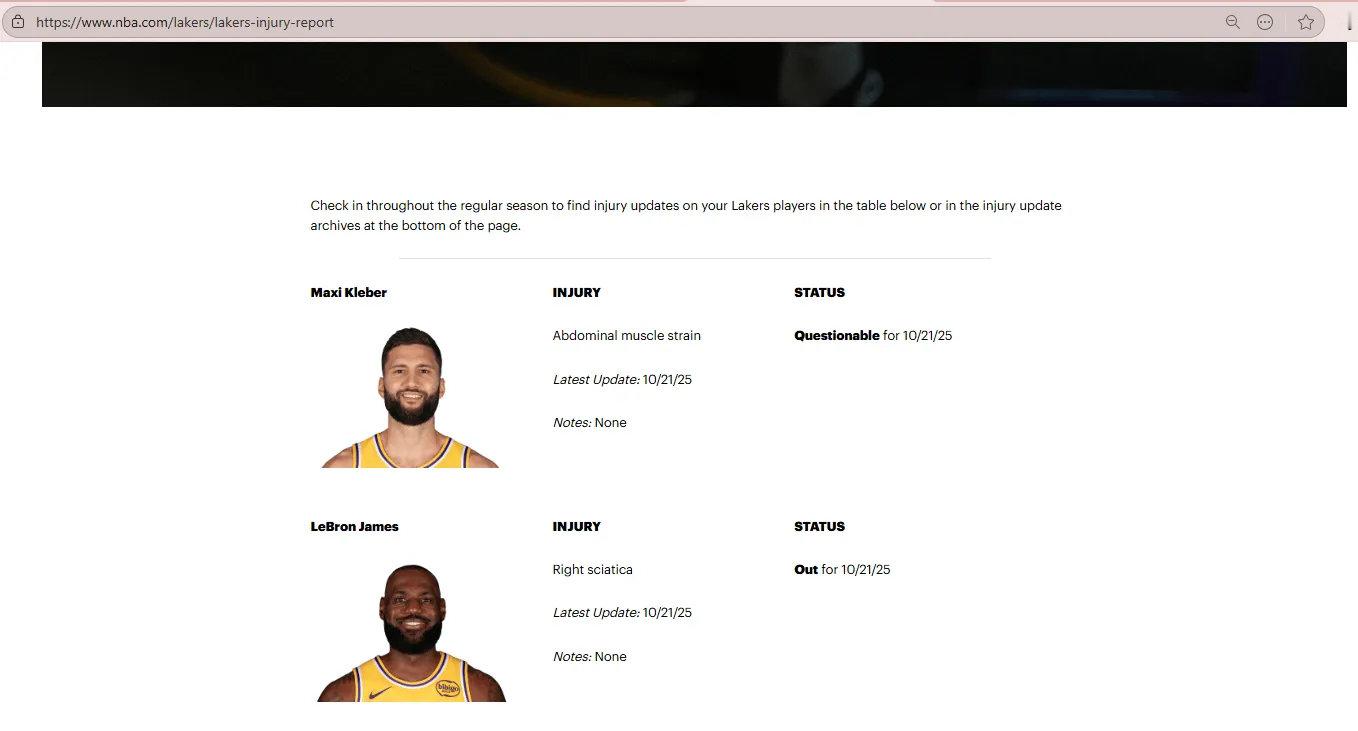Click 'Questionable for 10/21/25' status text
The image size is (1358, 731).
coord(873,336)
